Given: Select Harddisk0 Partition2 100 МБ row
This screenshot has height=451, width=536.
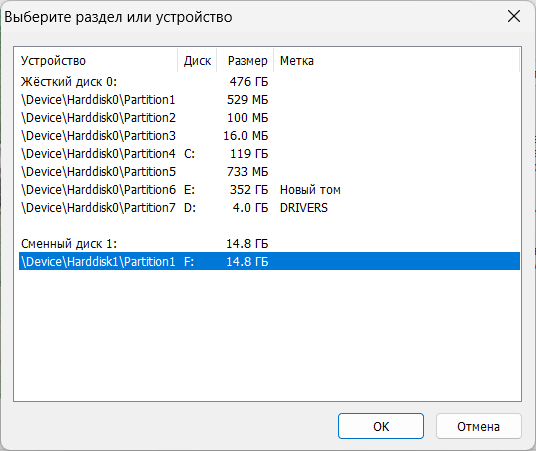Looking at the screenshot, I should click(269, 118).
